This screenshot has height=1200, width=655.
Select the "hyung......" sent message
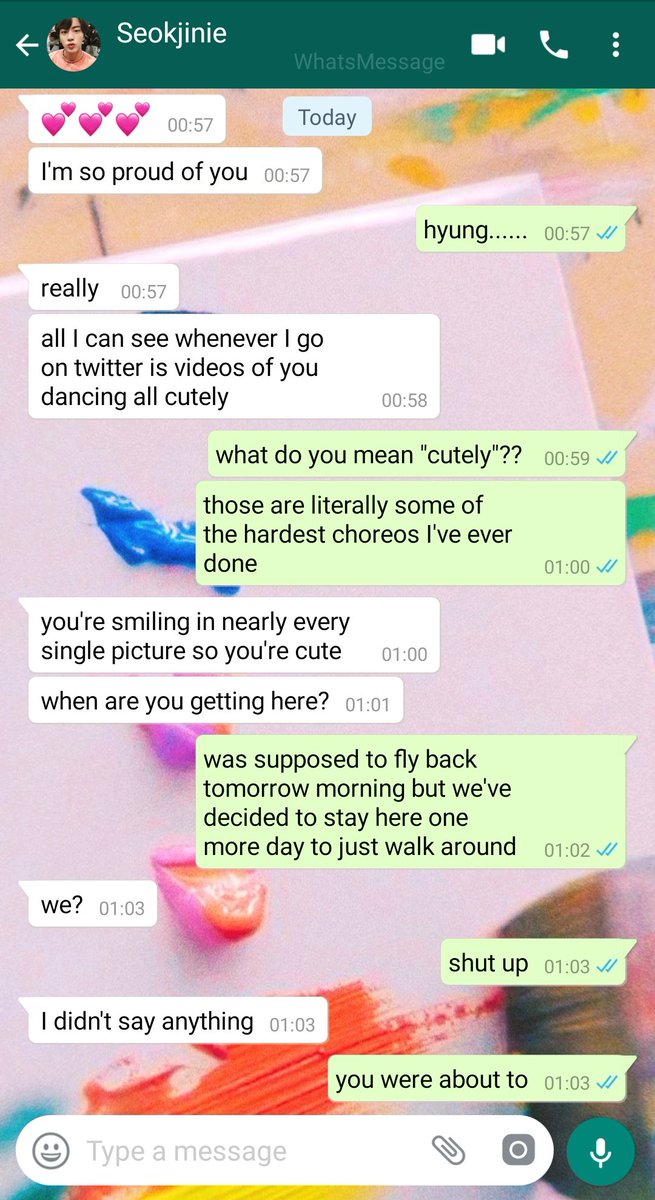pyautogui.click(x=520, y=230)
